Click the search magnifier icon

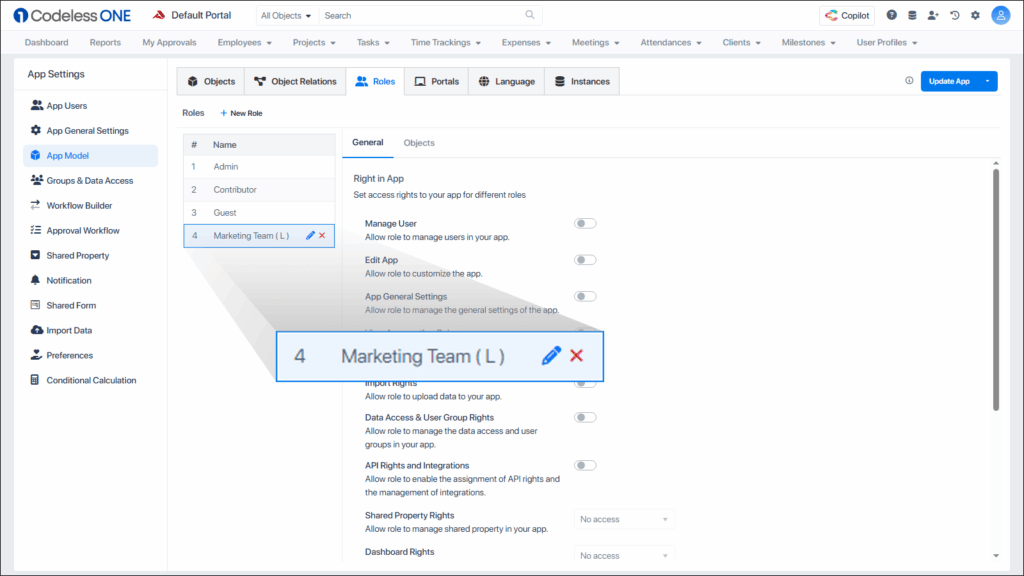[530, 15]
